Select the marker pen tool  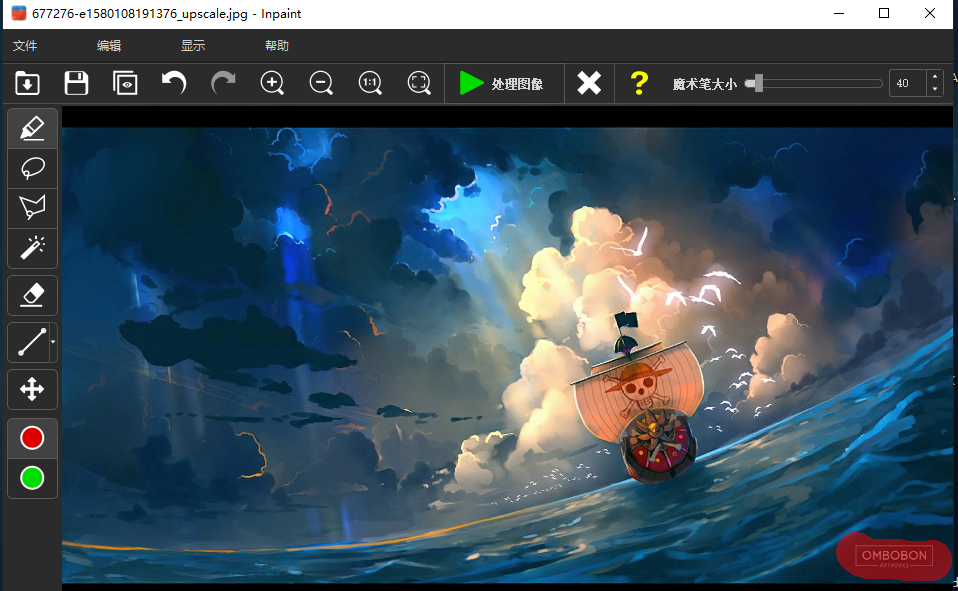pos(32,128)
